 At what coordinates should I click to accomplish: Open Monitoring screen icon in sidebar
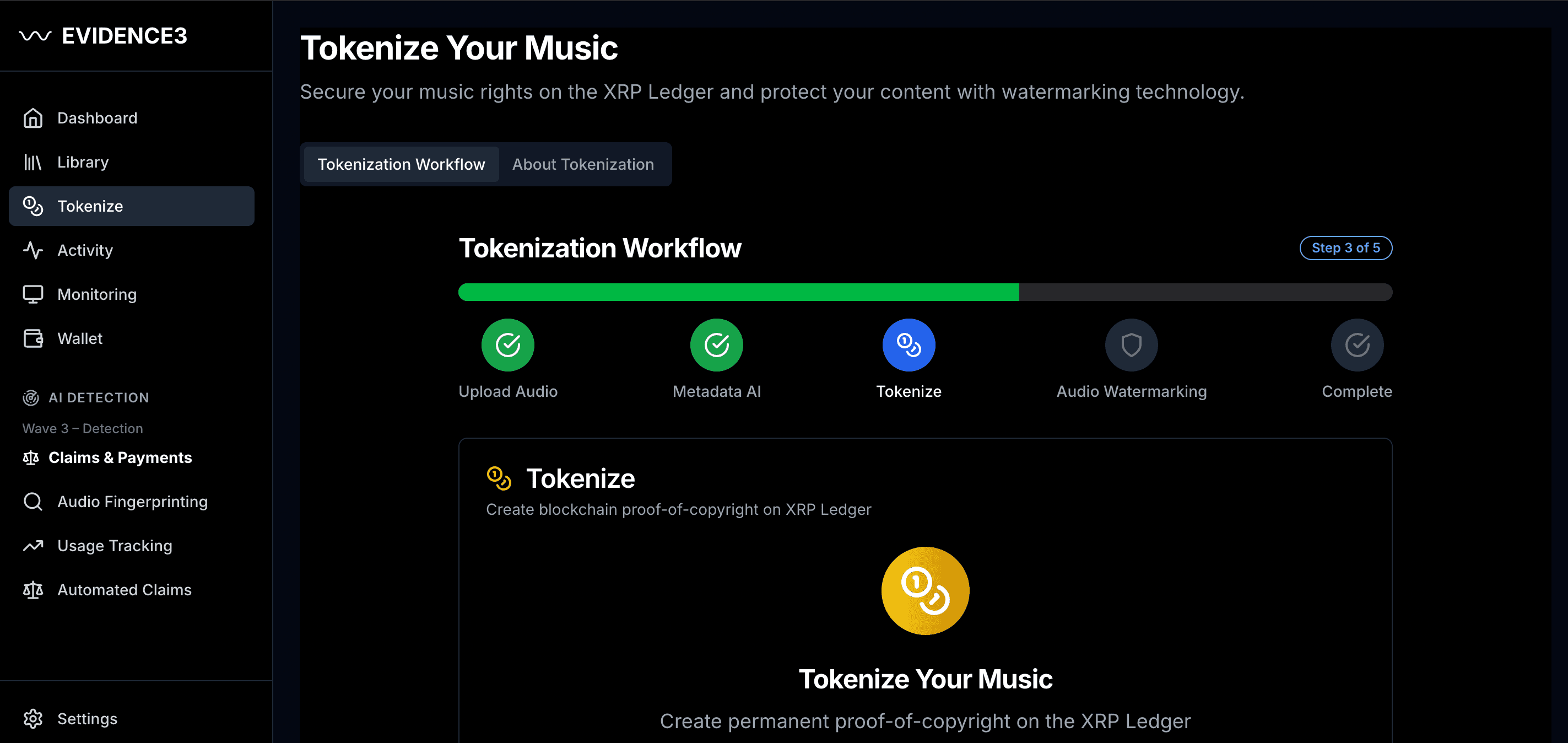33,294
